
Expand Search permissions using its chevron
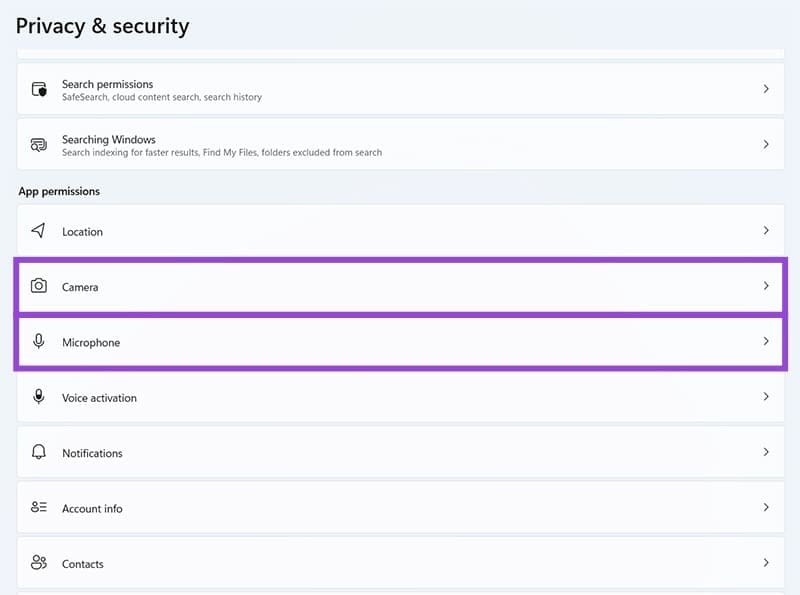click(766, 89)
